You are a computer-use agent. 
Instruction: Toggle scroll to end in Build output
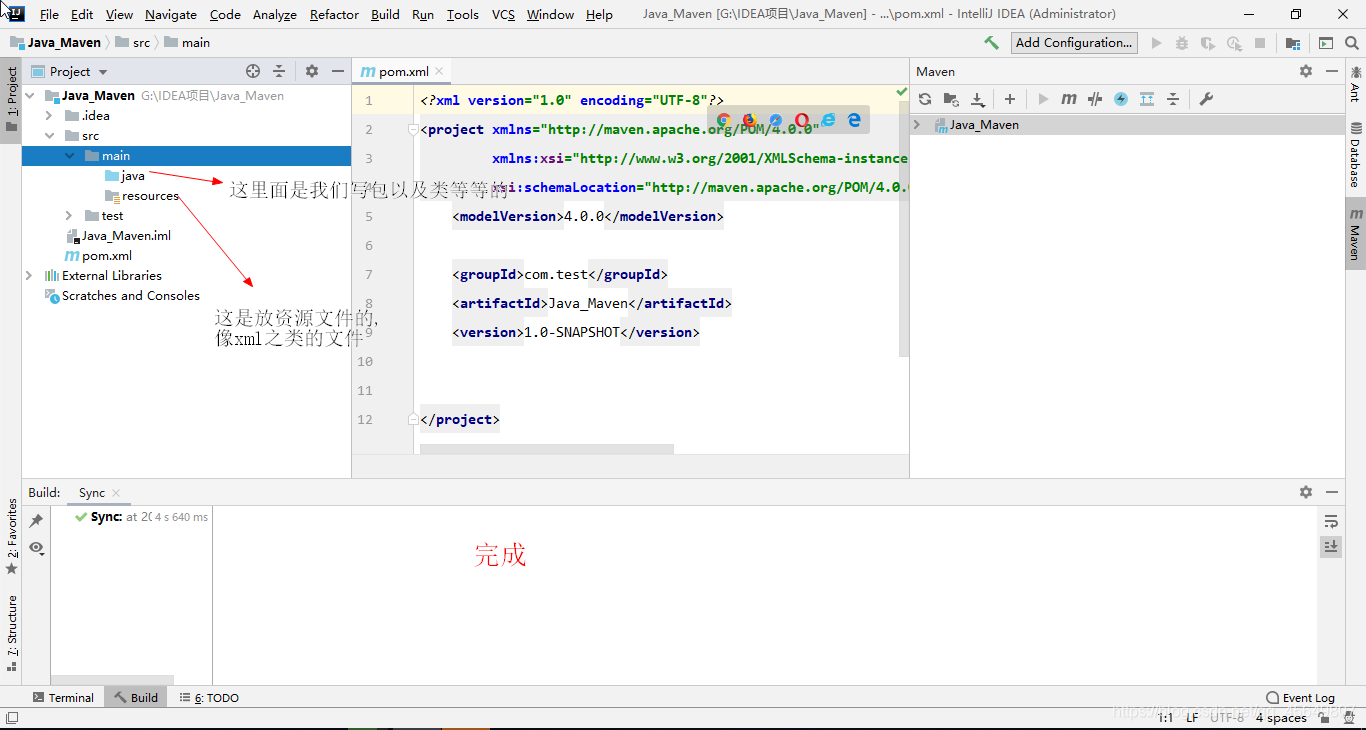1330,546
